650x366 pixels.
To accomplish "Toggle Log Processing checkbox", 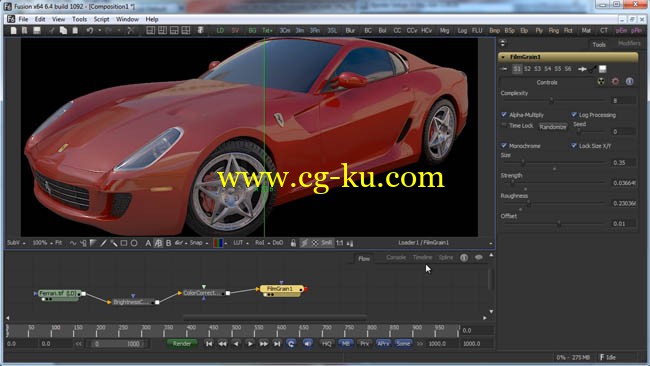I will click(574, 115).
